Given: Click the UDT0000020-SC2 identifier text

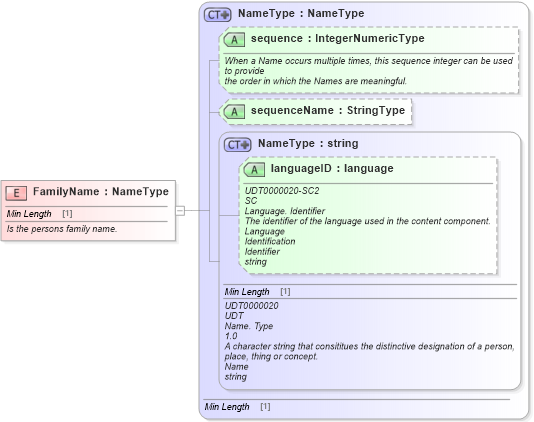Looking at the screenshot, I should (x=282, y=191).
